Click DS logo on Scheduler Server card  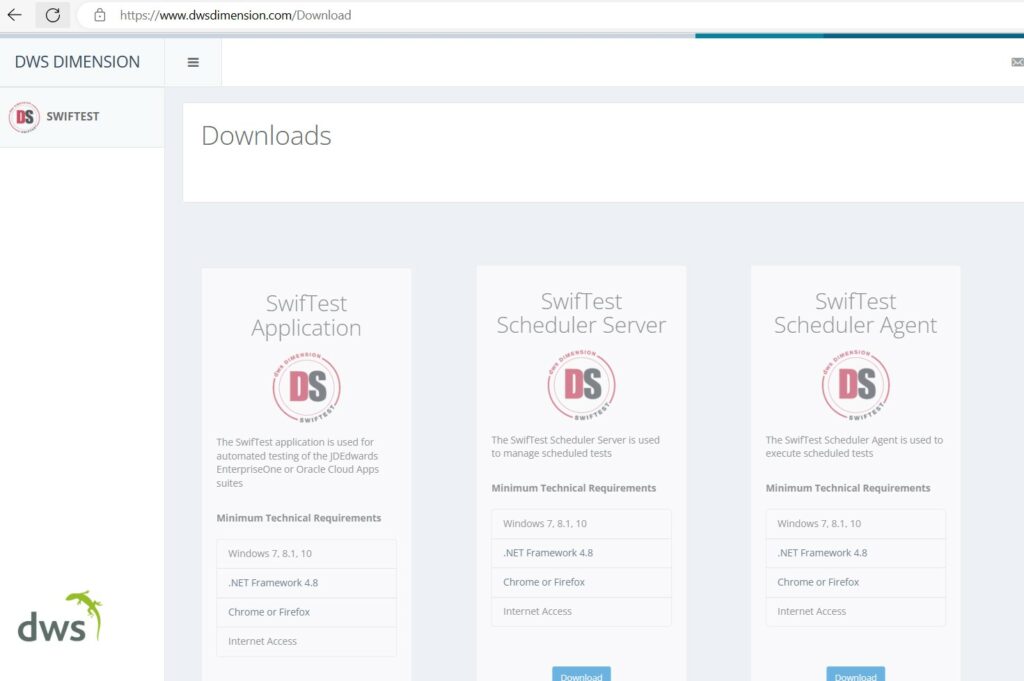(581, 385)
